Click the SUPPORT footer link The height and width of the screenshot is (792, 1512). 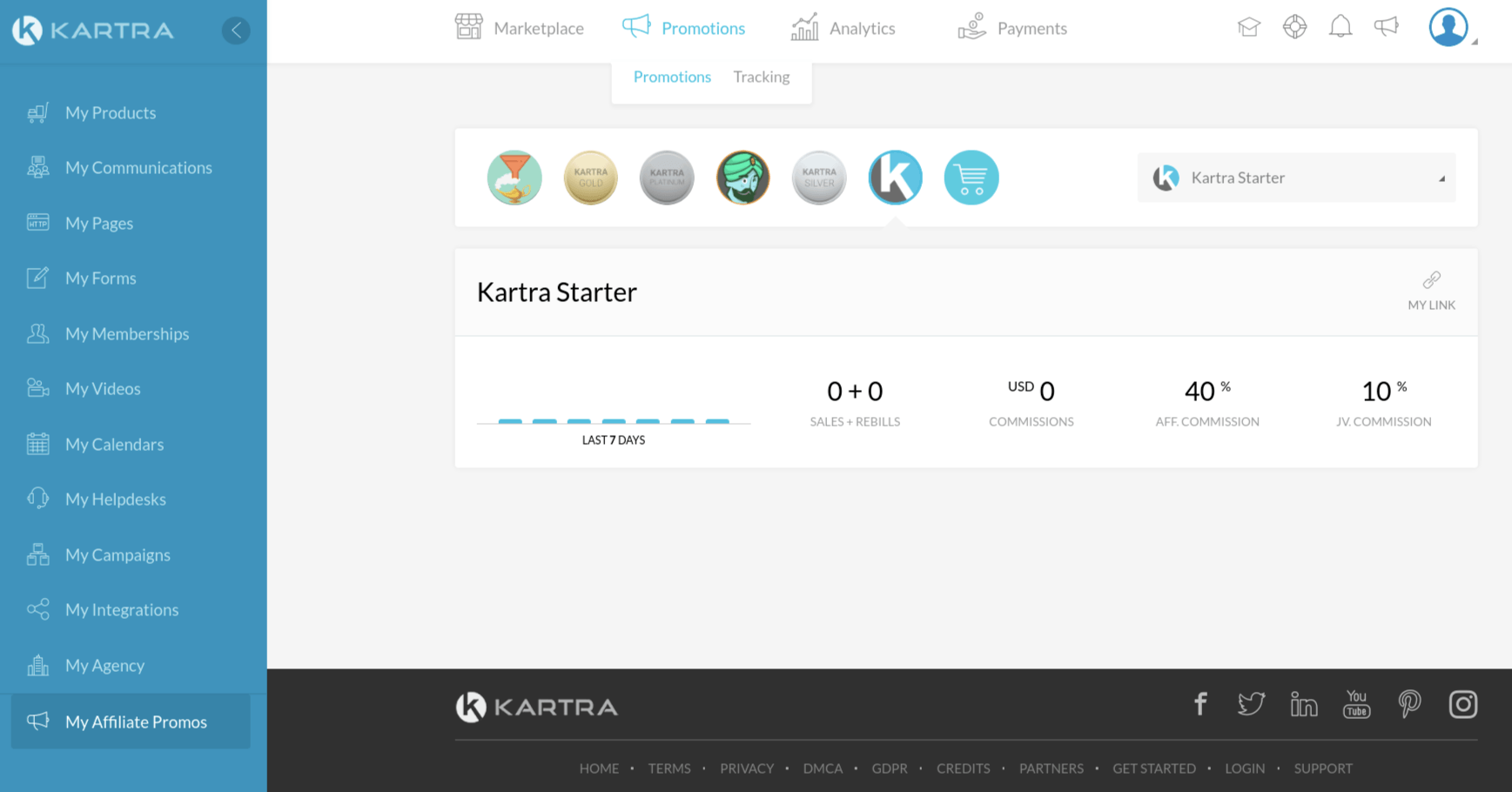1323,769
